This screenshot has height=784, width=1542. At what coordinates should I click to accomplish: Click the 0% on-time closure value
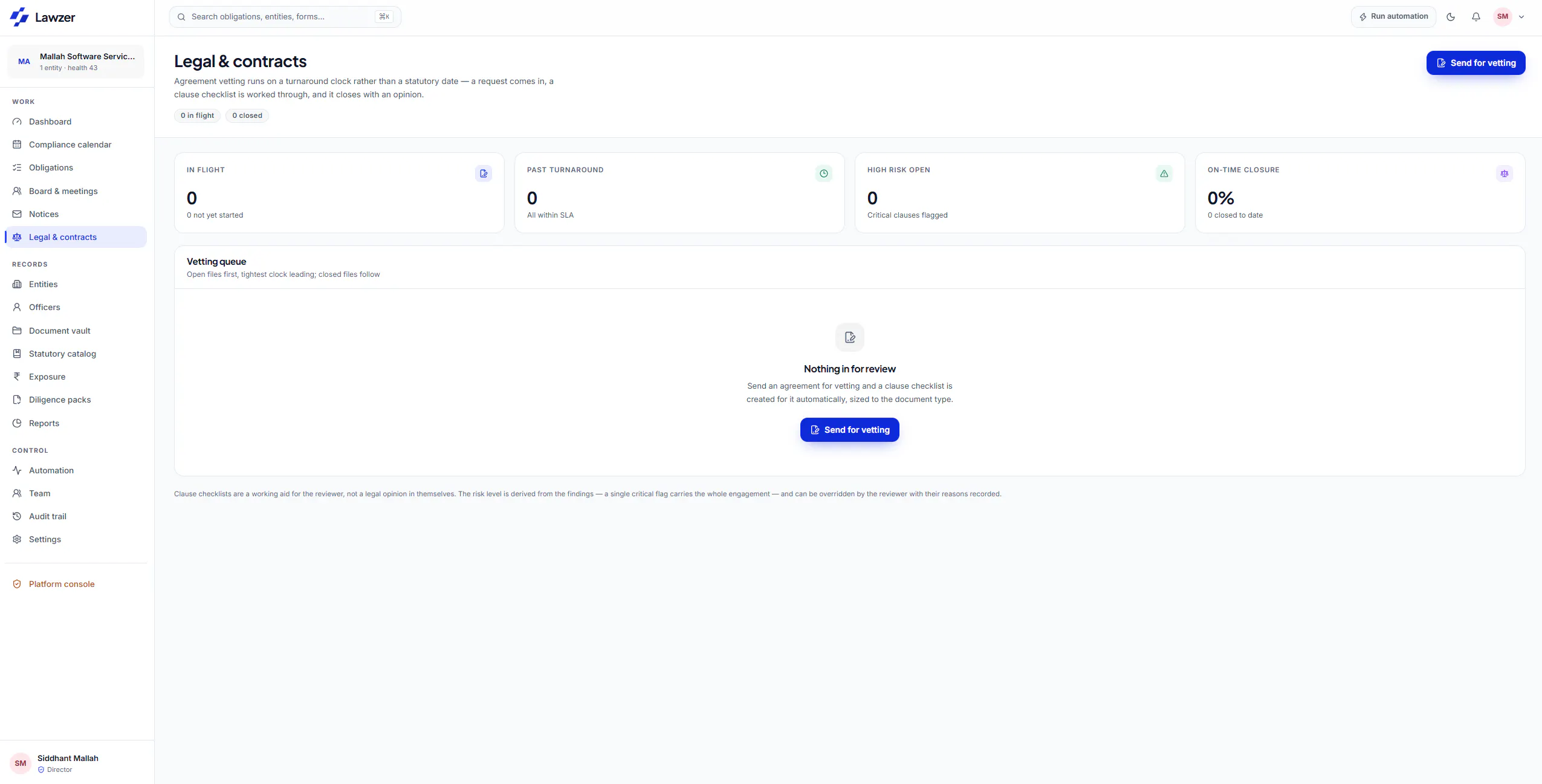click(1221, 198)
